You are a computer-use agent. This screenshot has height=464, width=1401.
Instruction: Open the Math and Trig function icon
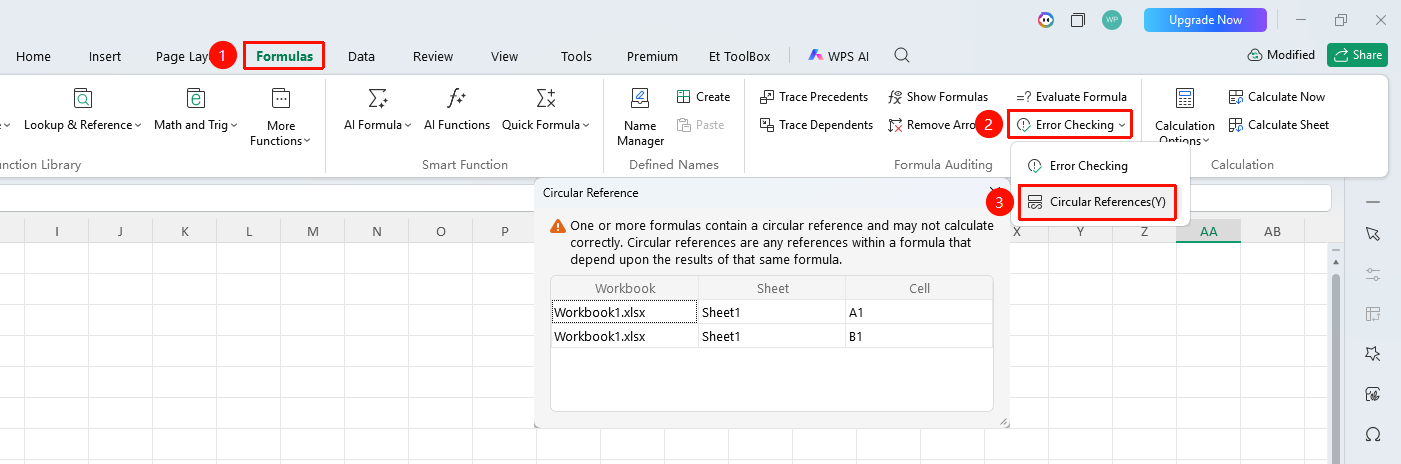coord(196,98)
